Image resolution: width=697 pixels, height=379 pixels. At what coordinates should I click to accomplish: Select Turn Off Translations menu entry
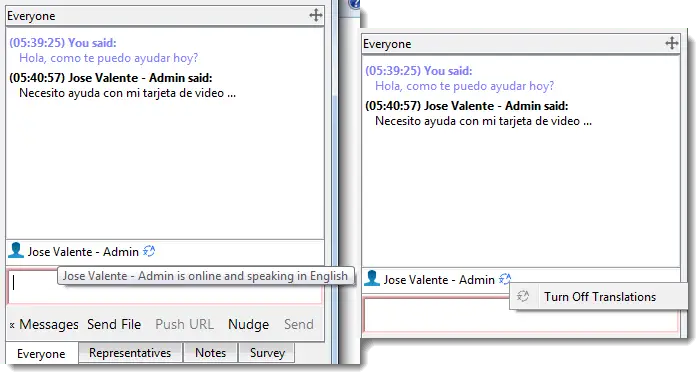tap(599, 297)
